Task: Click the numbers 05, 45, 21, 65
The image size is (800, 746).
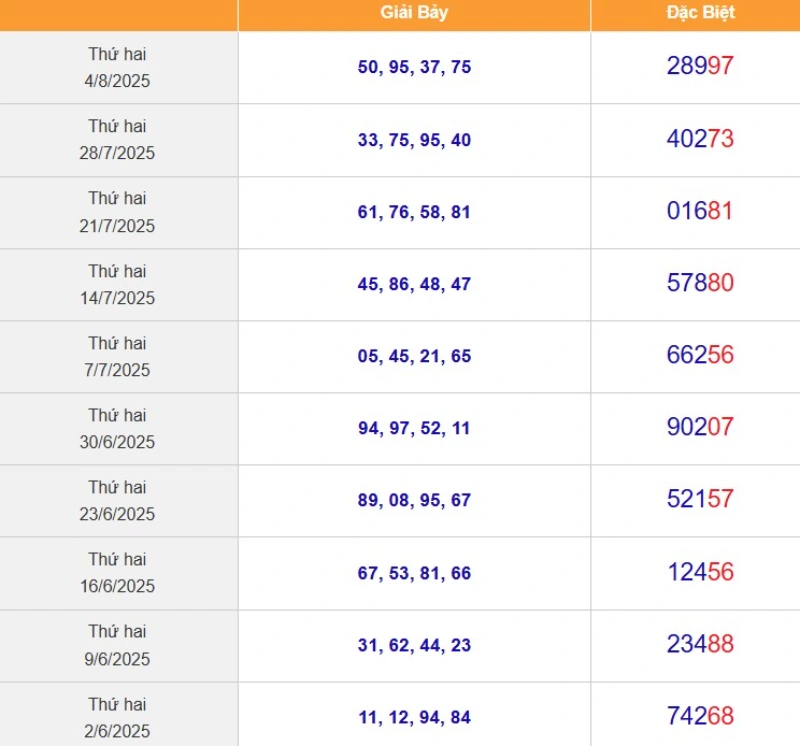Action: pos(414,356)
